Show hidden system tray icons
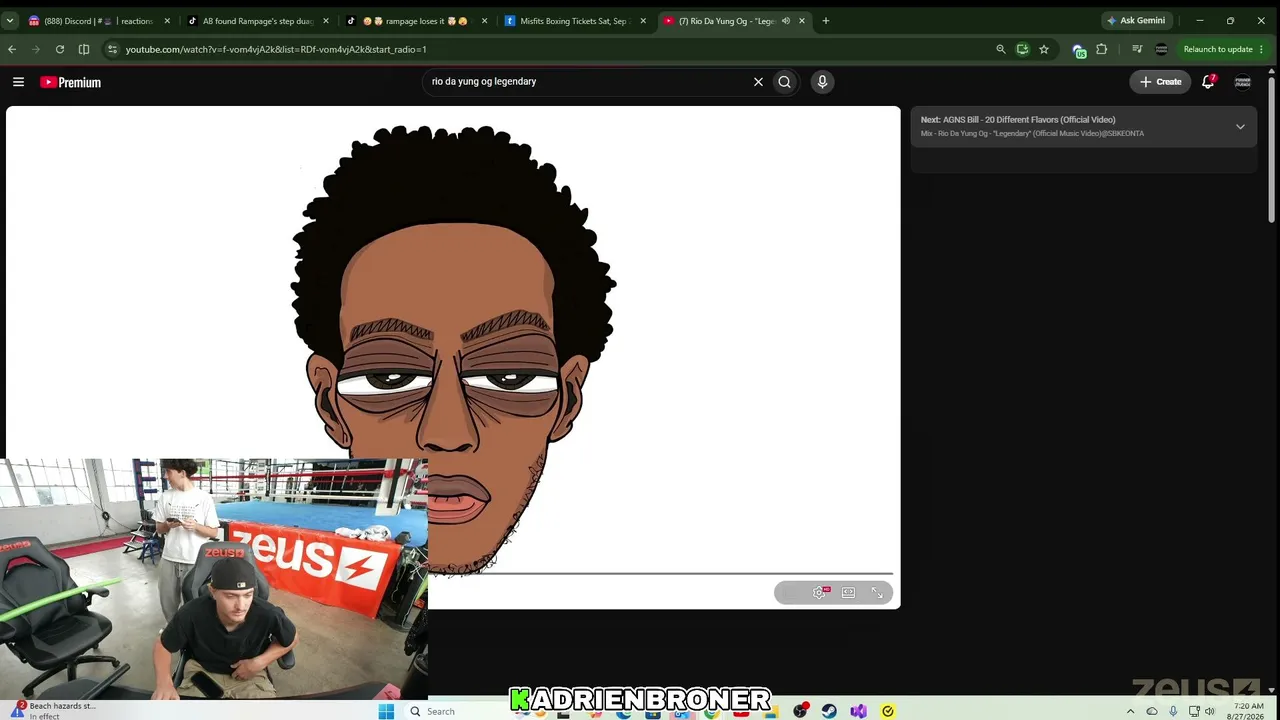This screenshot has width=1280, height=720. click(1131, 712)
